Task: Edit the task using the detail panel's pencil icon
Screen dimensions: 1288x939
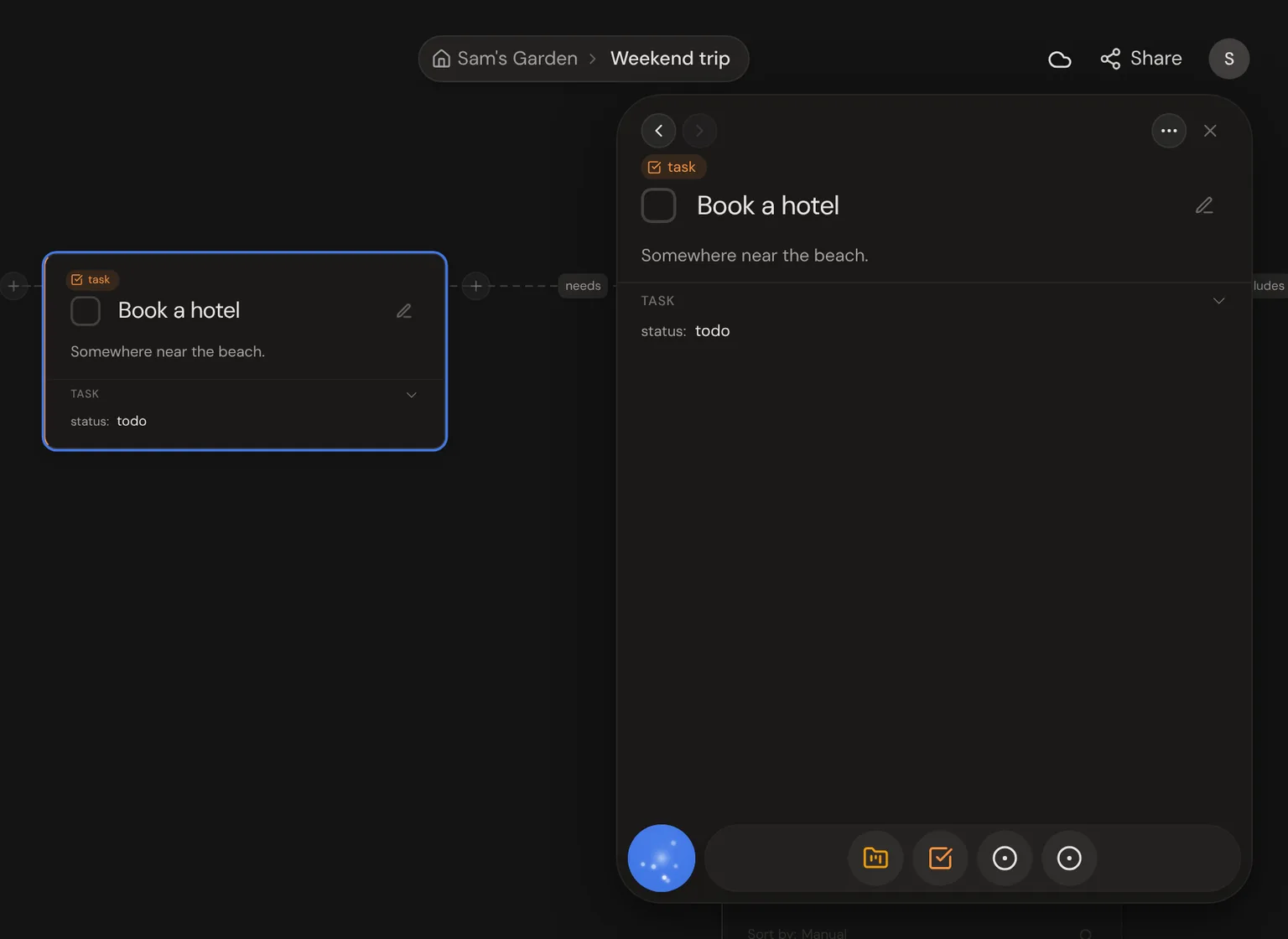Action: 1204,205
